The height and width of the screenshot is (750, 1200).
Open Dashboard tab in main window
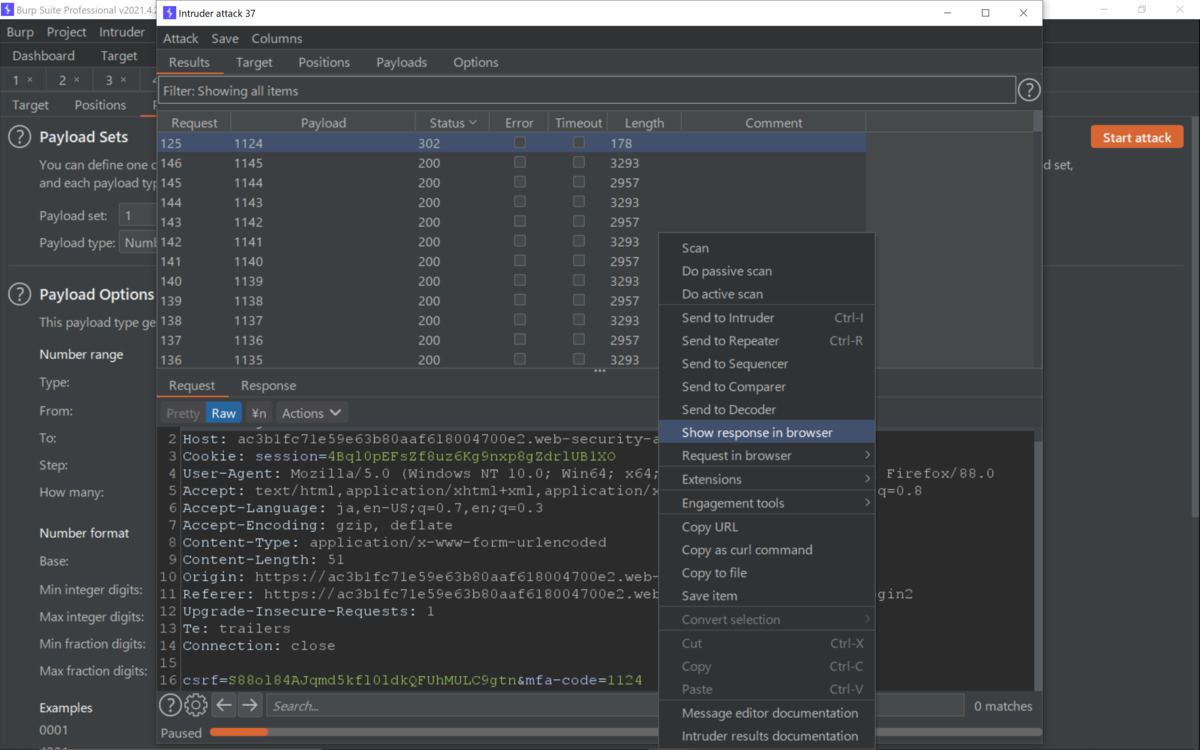44,56
